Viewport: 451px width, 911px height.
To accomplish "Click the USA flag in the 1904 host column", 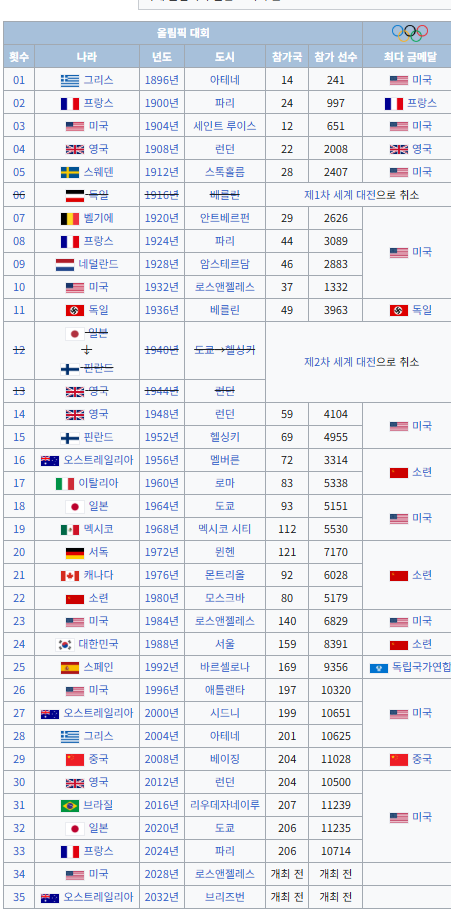I will (75, 126).
